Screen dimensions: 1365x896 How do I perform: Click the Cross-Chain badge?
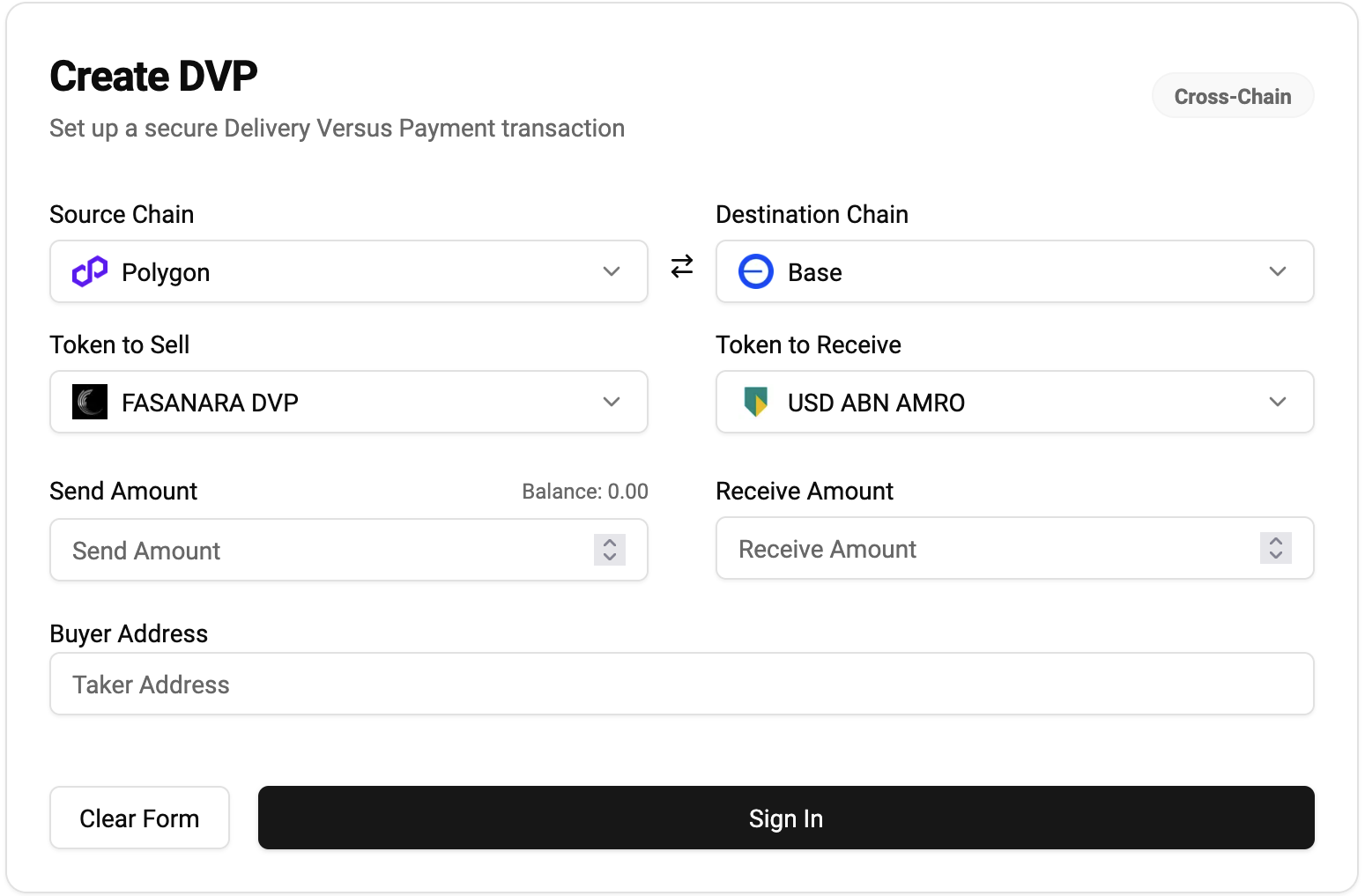pyautogui.click(x=1233, y=96)
